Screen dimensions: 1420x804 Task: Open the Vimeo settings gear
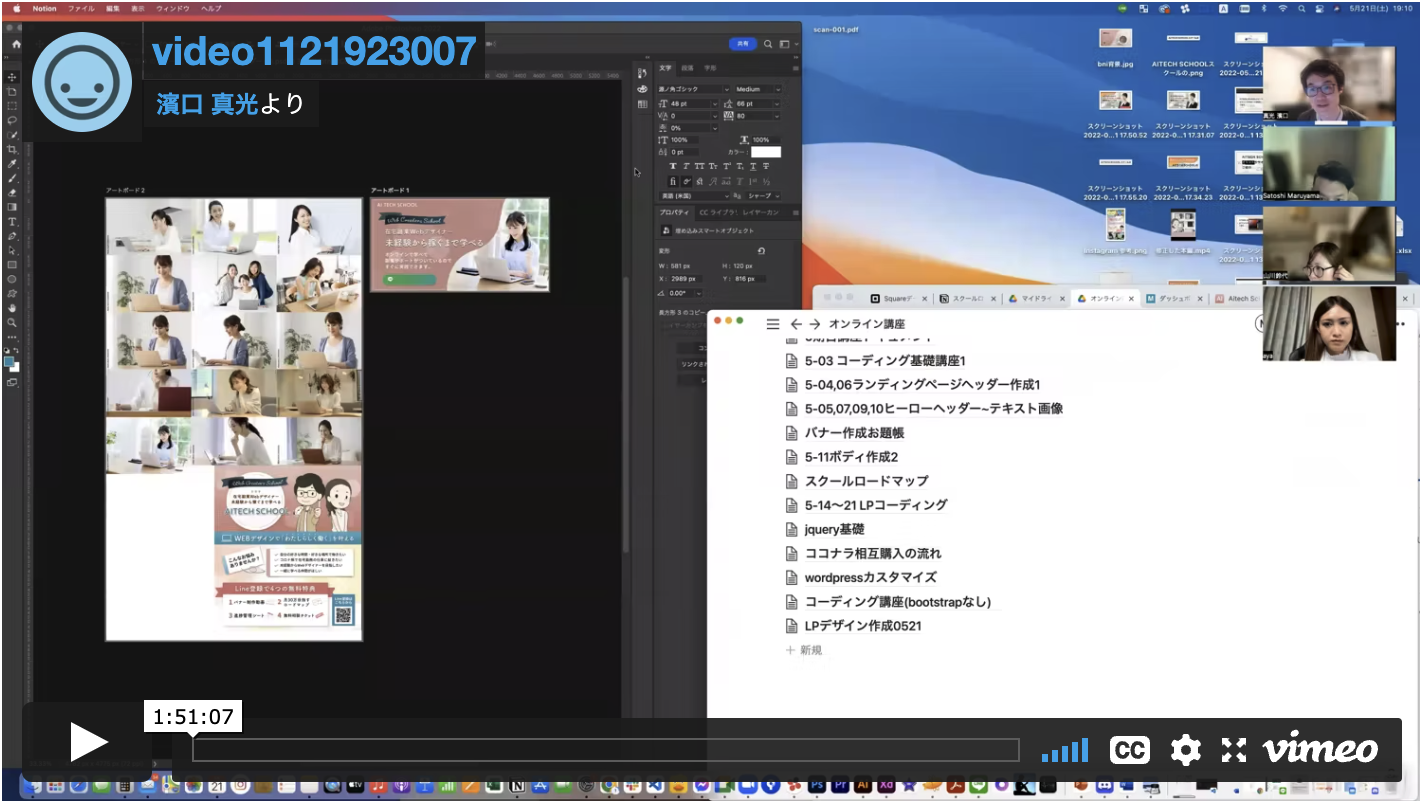pyautogui.click(x=1185, y=749)
